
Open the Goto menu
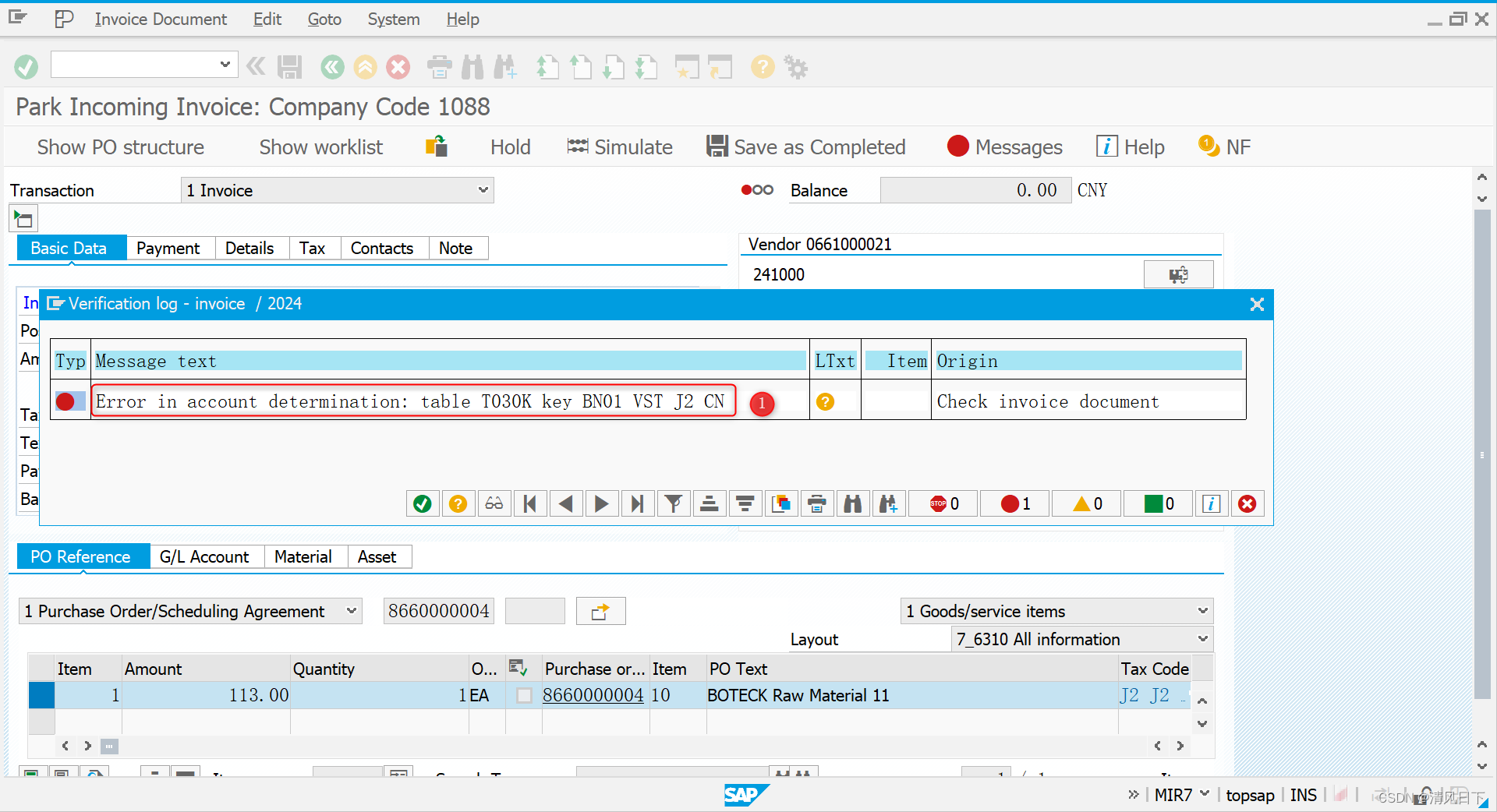pos(324,19)
